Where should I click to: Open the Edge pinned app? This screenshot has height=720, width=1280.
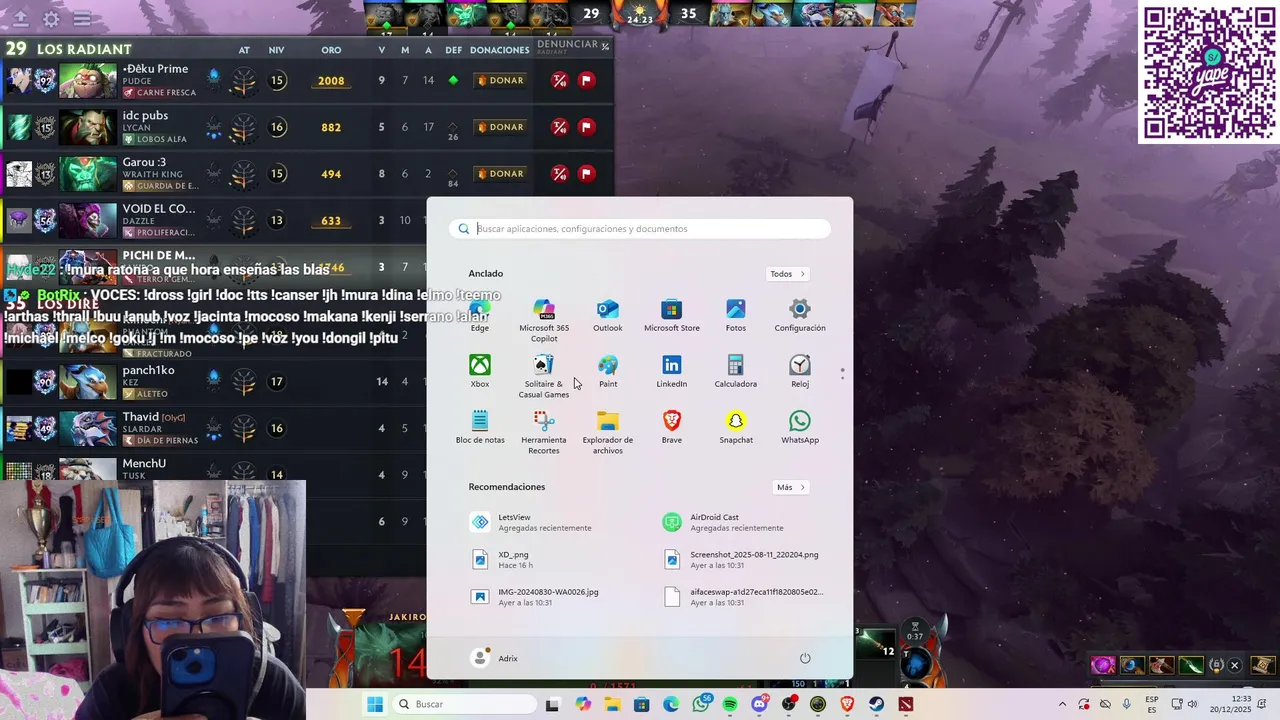click(480, 316)
